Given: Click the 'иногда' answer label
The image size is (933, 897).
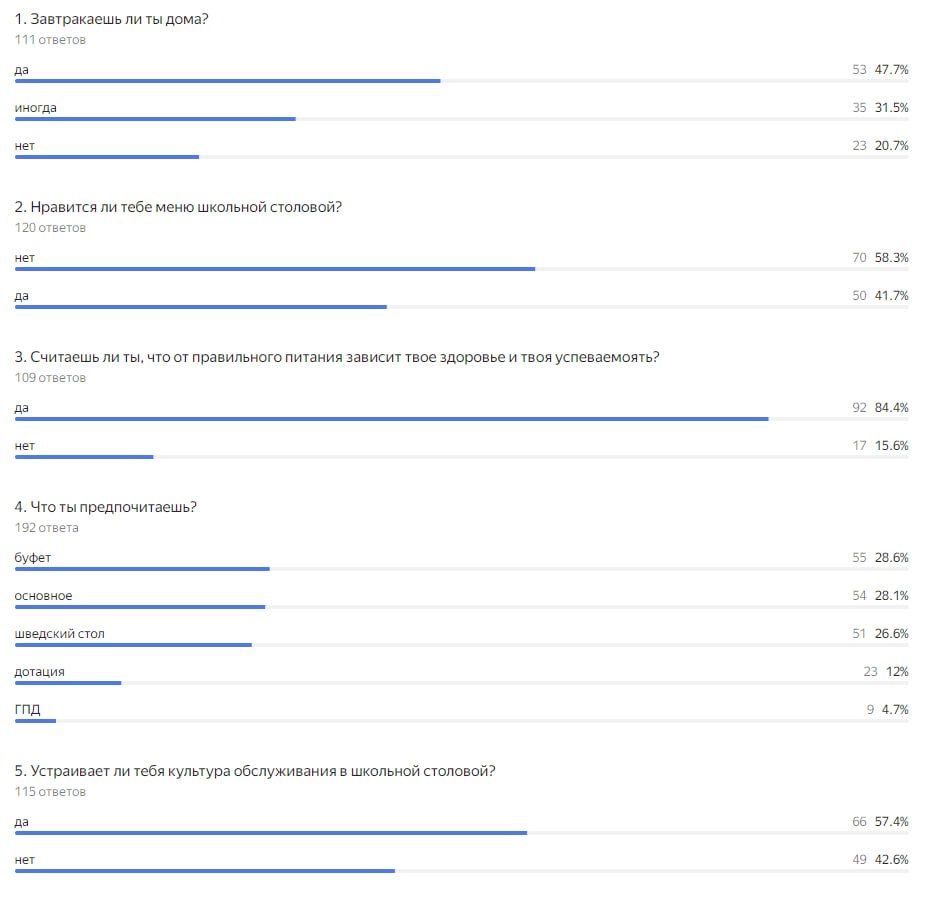Looking at the screenshot, I should (x=36, y=108).
